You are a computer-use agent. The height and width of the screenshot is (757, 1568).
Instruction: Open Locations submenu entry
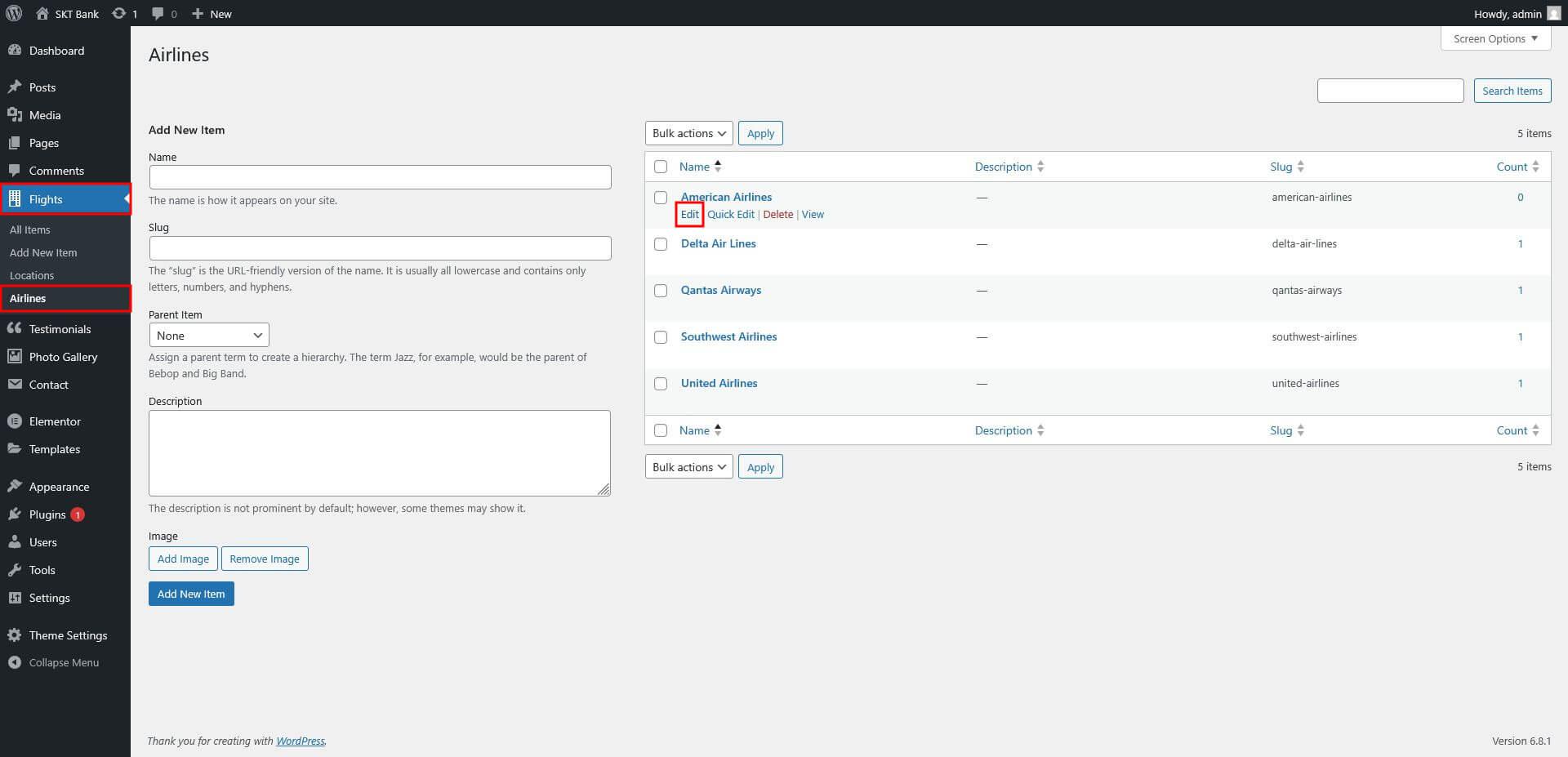(x=32, y=275)
